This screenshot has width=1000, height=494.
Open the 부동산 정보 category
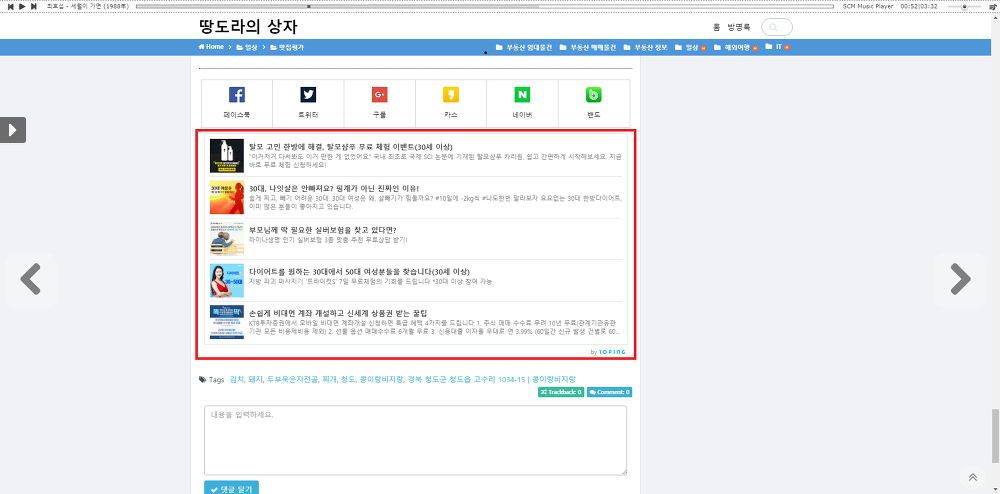(645, 47)
